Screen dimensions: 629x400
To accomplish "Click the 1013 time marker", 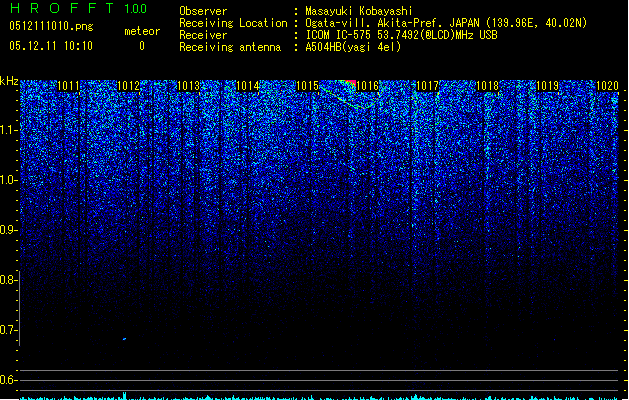I will coord(188,86).
